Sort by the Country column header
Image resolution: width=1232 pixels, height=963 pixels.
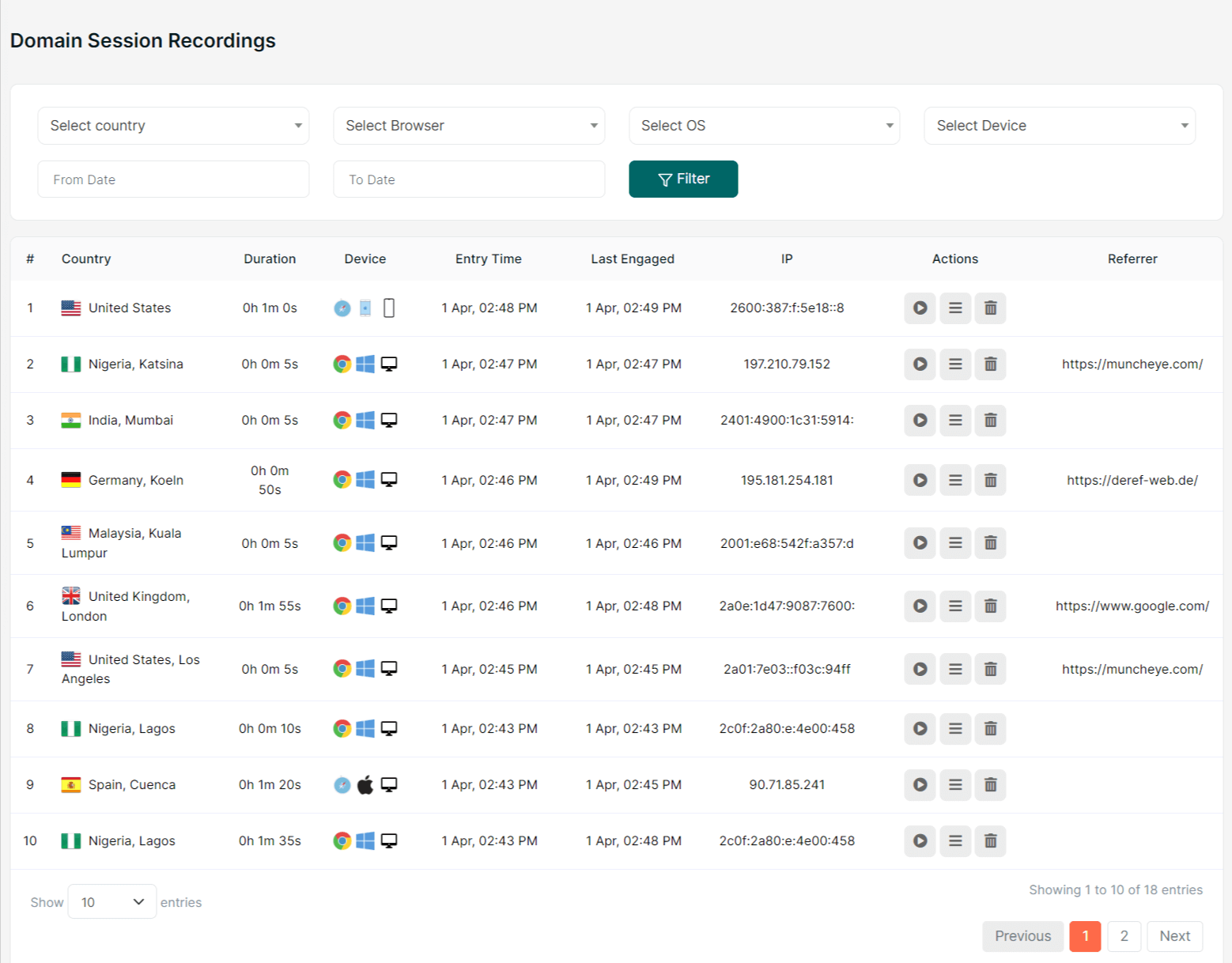86,259
